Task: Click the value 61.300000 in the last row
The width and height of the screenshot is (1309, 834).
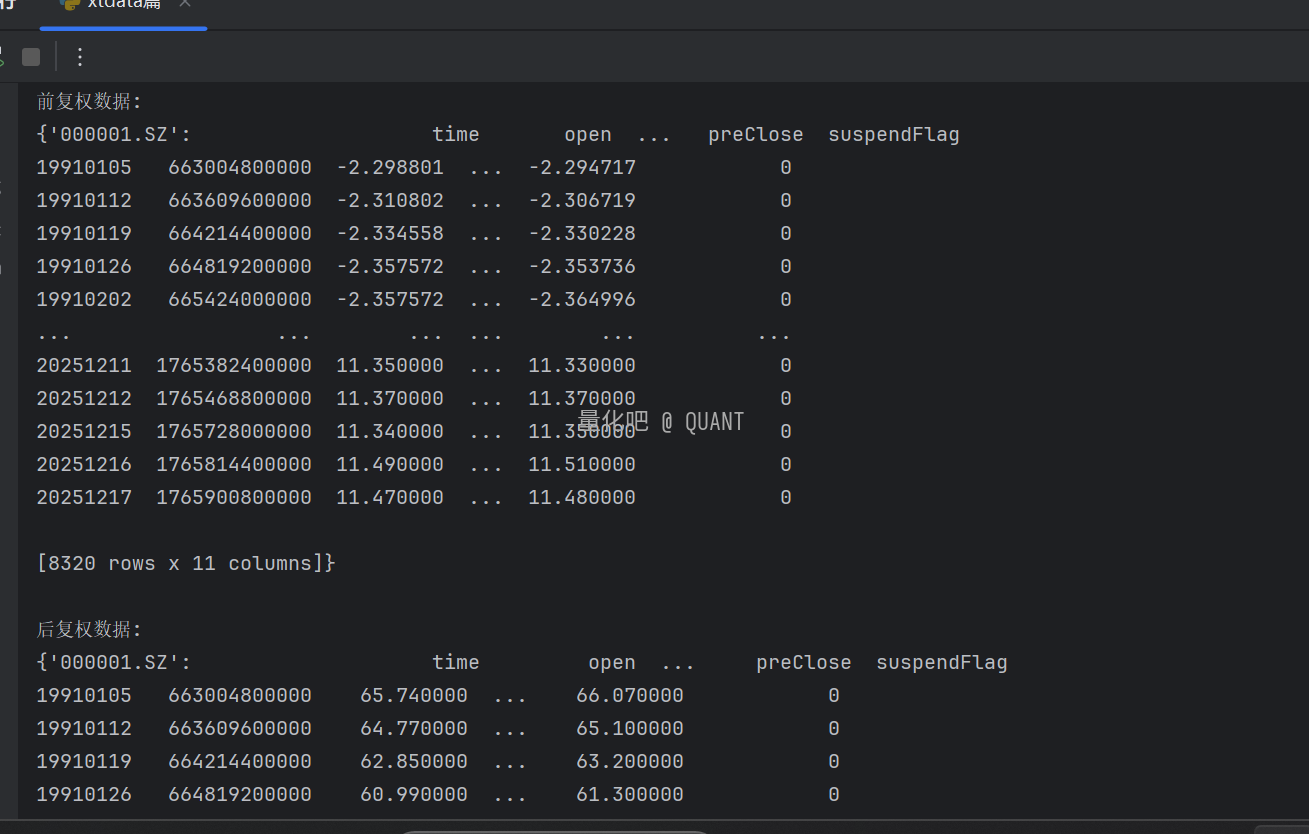Action: coord(629,794)
